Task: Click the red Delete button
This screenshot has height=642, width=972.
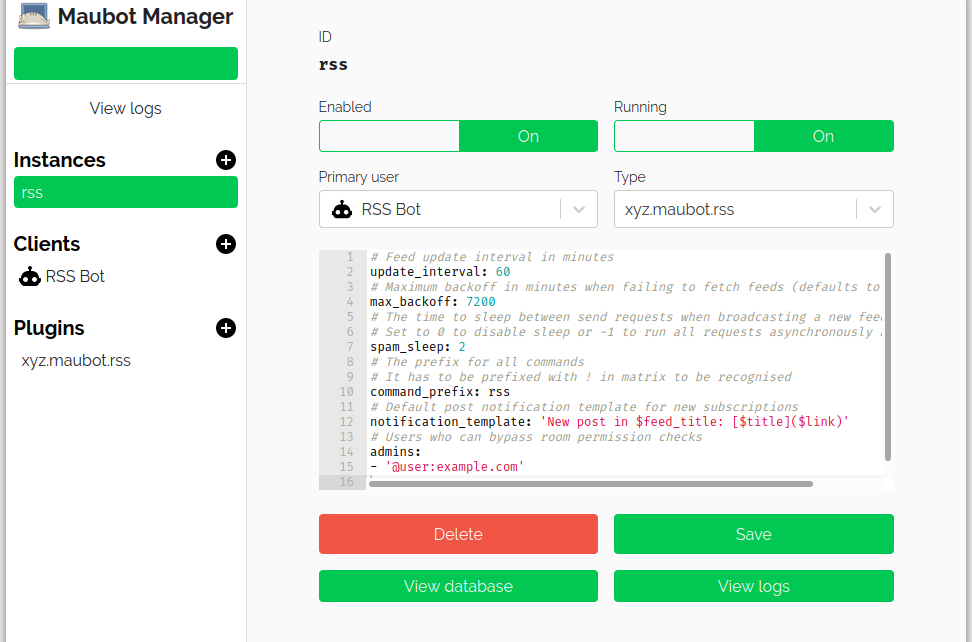Action: 458,534
